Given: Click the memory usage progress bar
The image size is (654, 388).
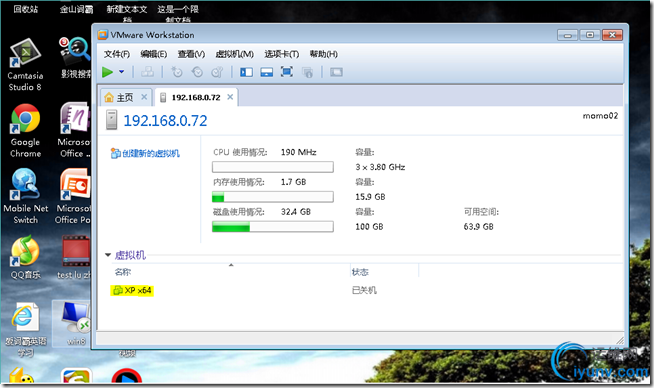Looking at the screenshot, I should click(x=273, y=197).
